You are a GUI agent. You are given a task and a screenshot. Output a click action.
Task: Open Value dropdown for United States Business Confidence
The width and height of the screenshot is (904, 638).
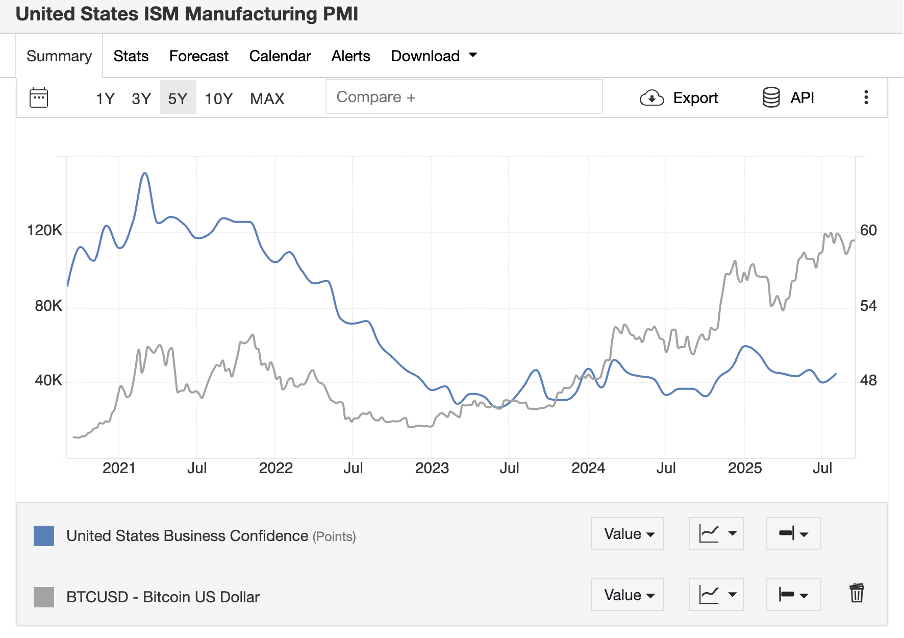[x=629, y=534]
